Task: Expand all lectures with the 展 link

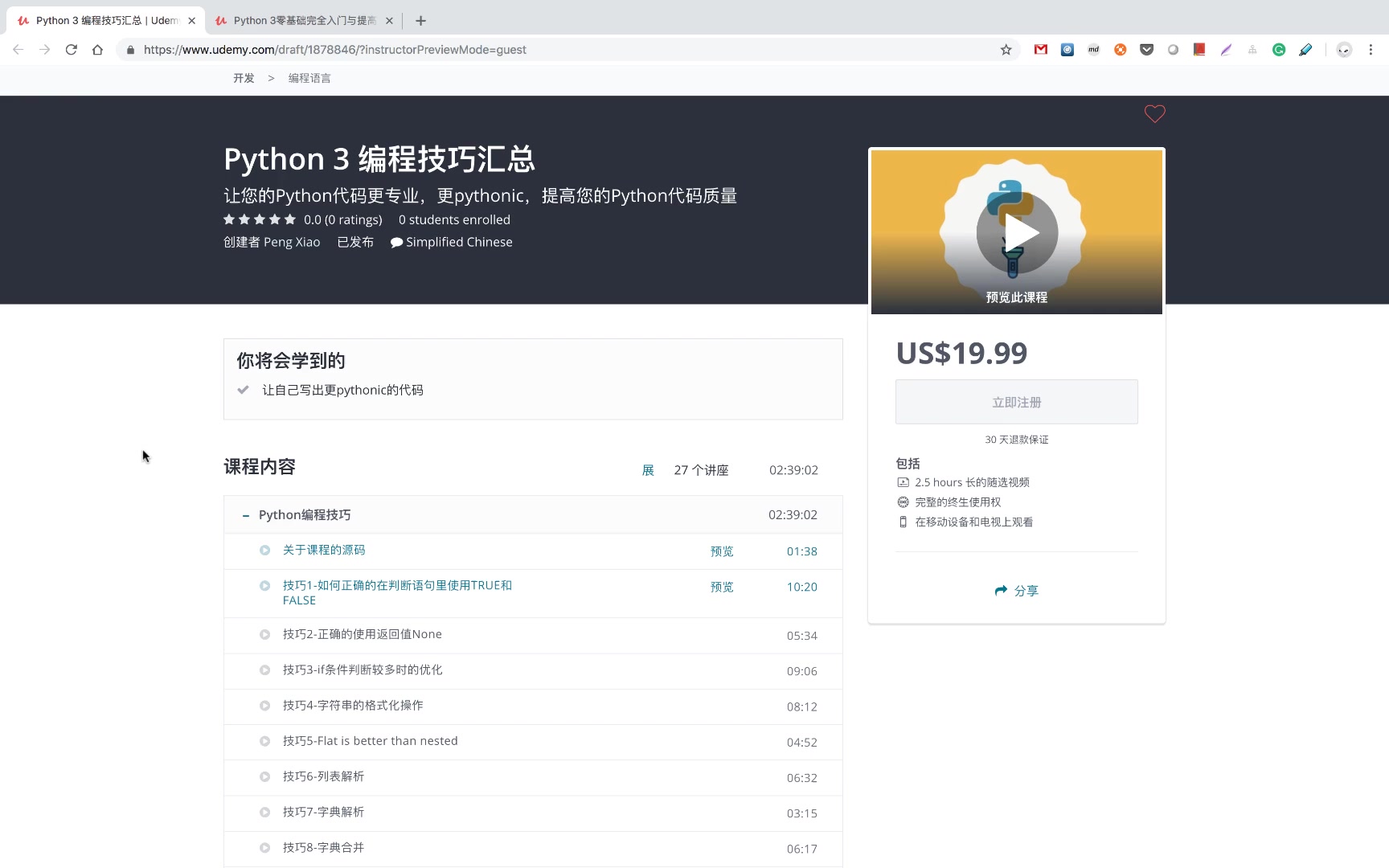Action: coord(648,470)
